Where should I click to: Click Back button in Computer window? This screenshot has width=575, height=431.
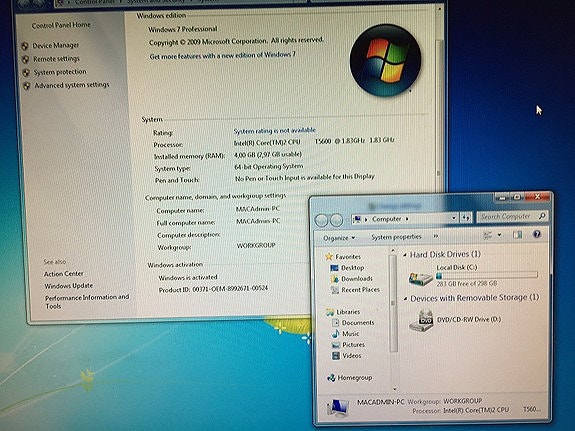(x=322, y=220)
